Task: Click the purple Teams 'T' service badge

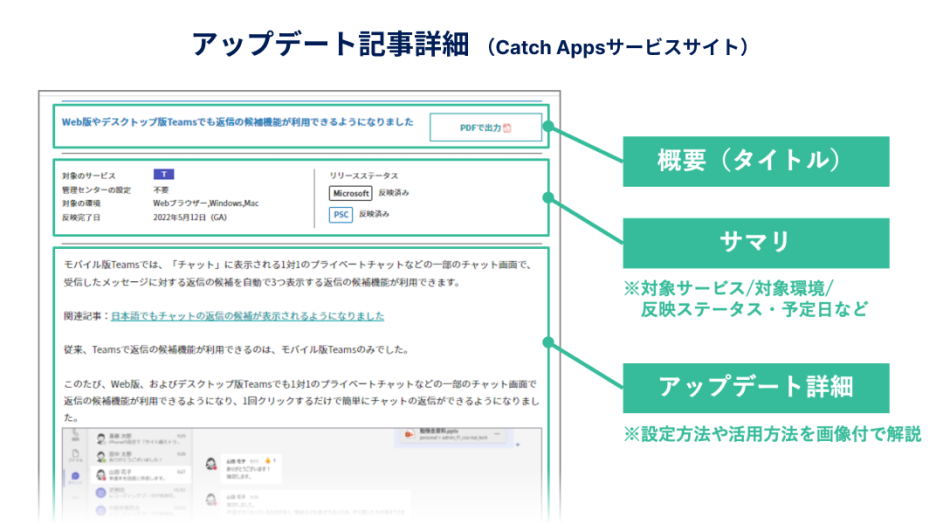Action: [163, 174]
